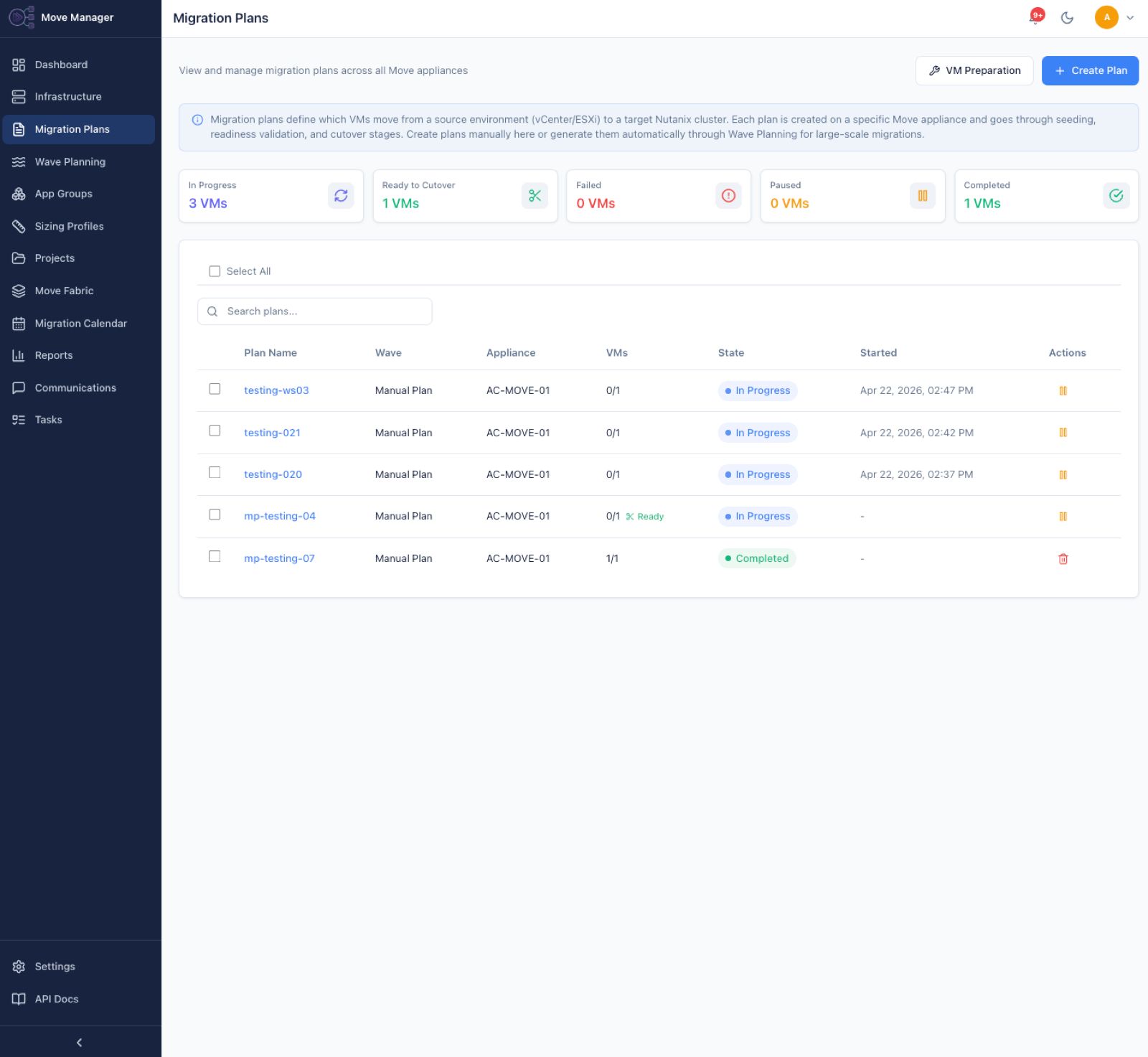The image size is (1148, 1057).
Task: Click the State column header
Action: (731, 353)
